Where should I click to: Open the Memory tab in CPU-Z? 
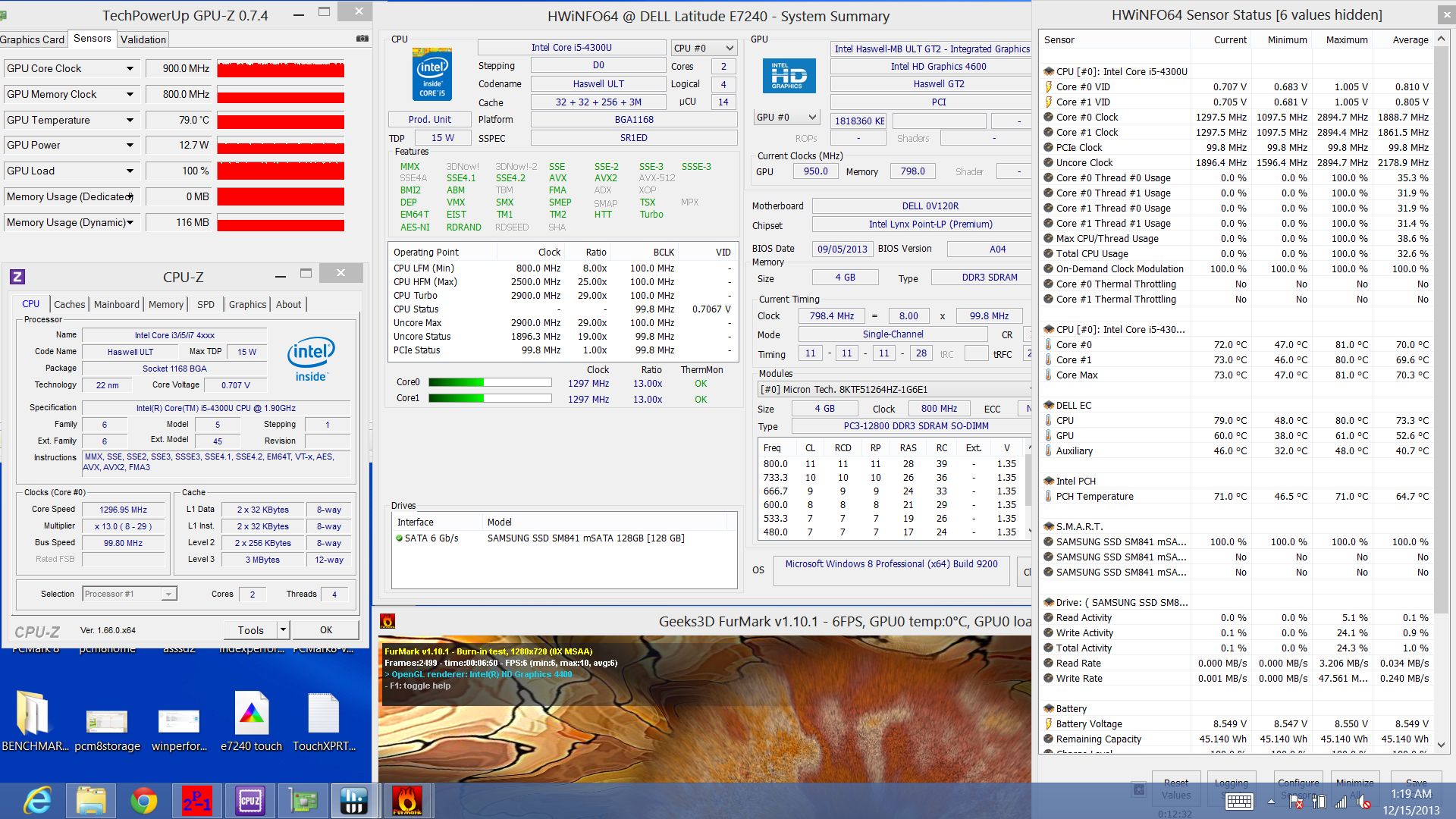166,304
